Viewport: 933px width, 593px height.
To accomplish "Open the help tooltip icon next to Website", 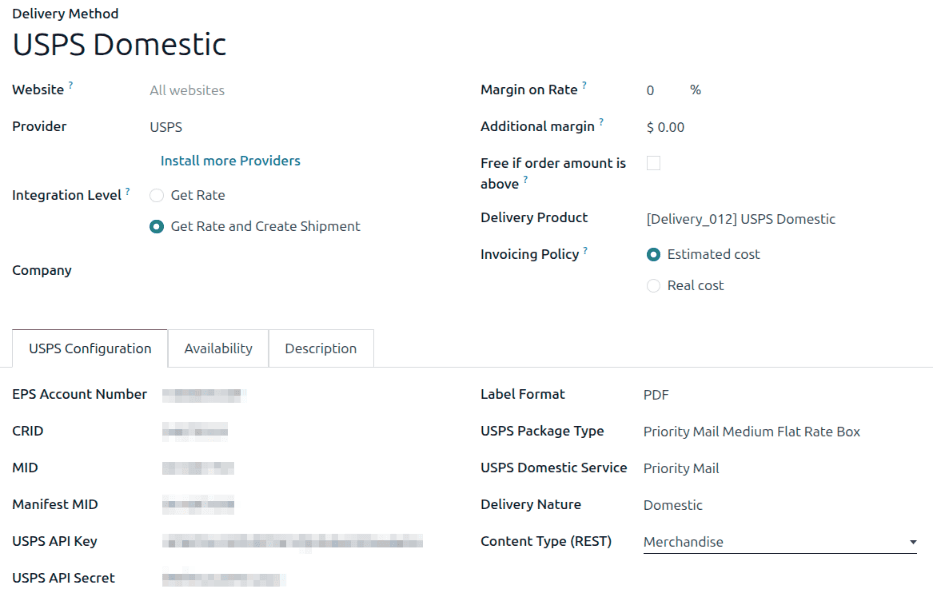I will click(x=71, y=85).
